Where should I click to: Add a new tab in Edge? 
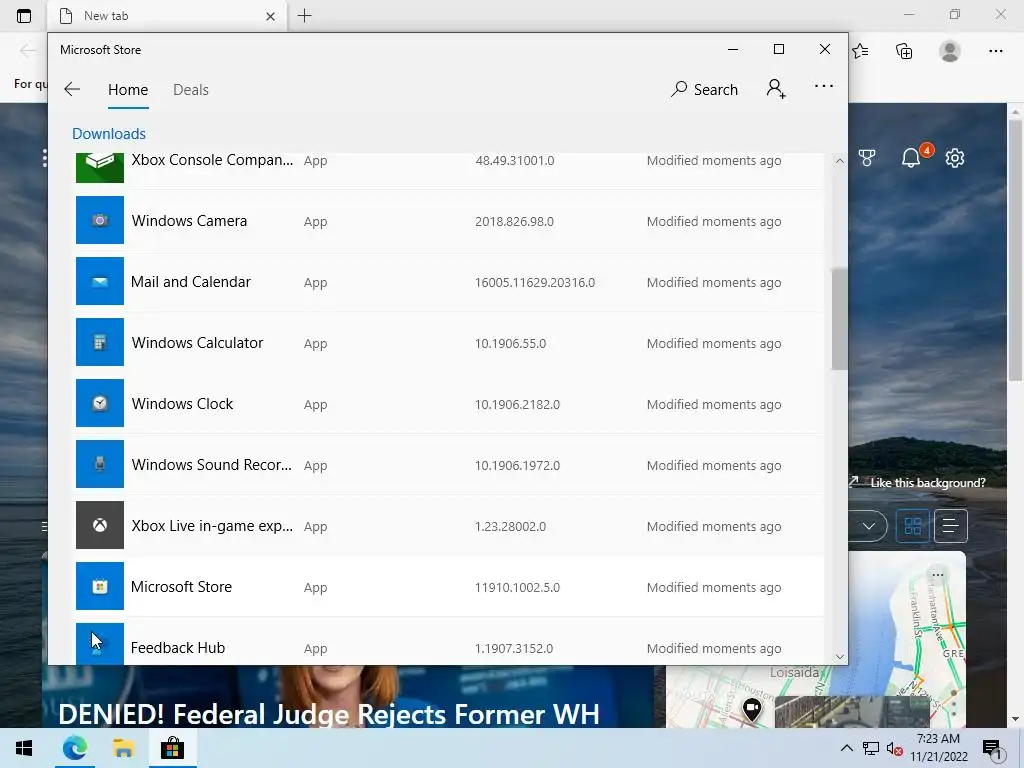click(304, 16)
